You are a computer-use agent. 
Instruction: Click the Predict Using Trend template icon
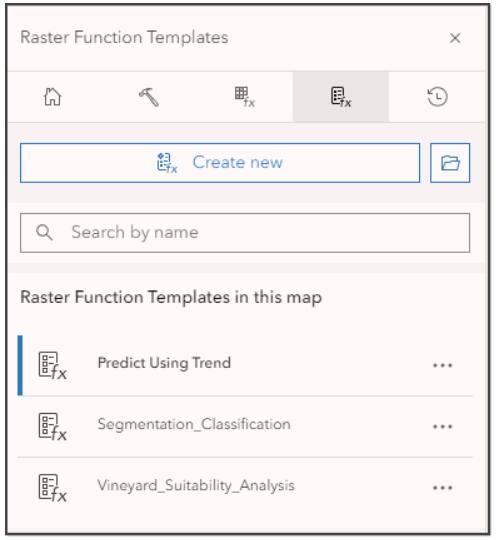click(x=52, y=366)
